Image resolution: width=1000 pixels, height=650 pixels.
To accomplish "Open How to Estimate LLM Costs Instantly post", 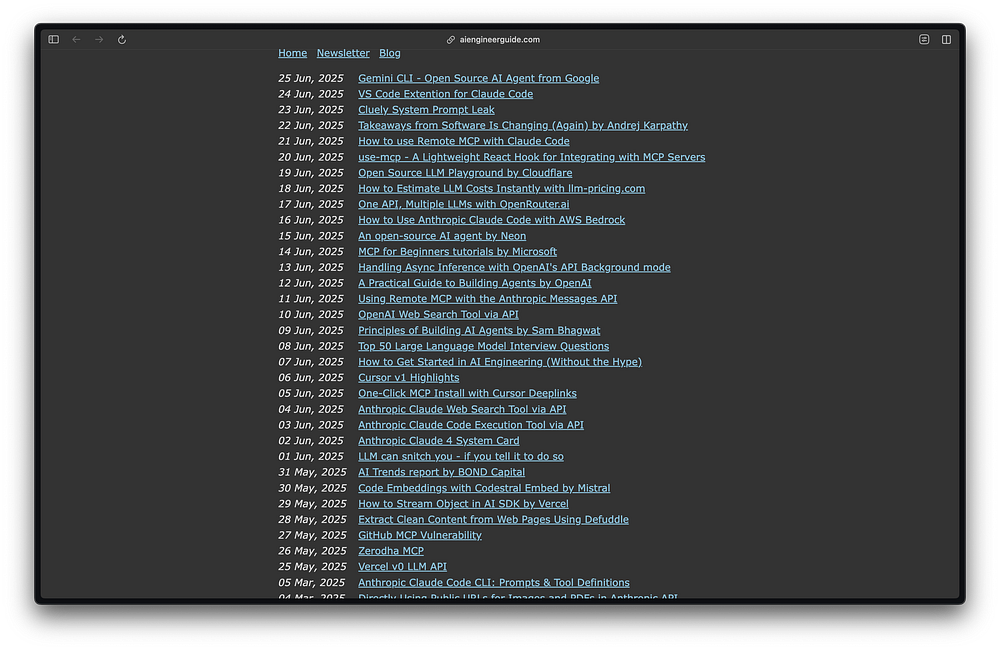I will pos(501,189).
